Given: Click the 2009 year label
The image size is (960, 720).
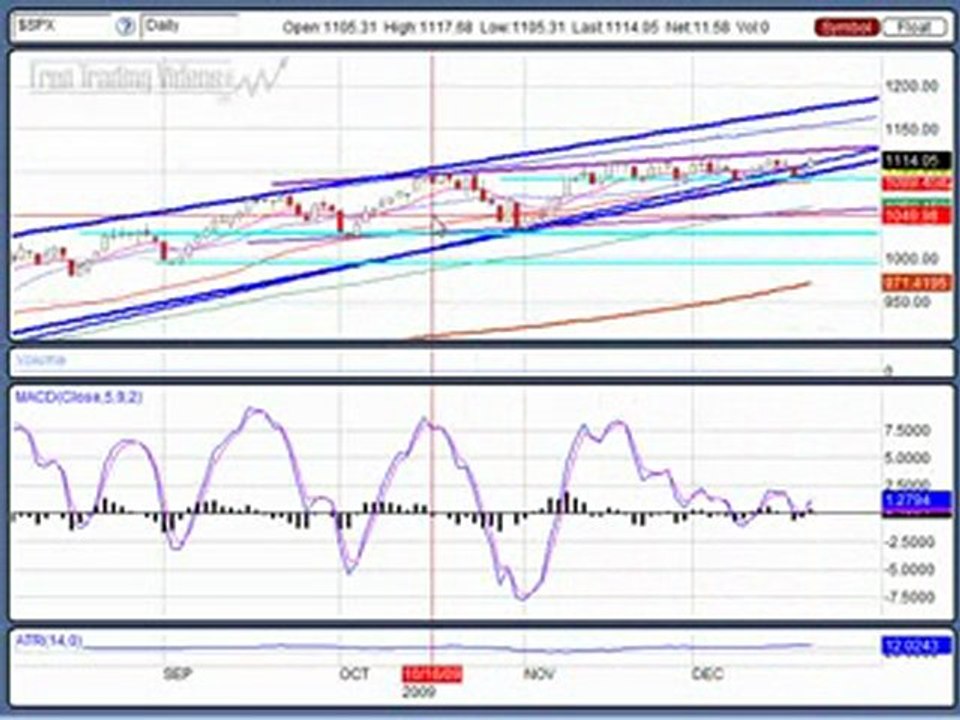Looking at the screenshot, I should click(419, 692).
